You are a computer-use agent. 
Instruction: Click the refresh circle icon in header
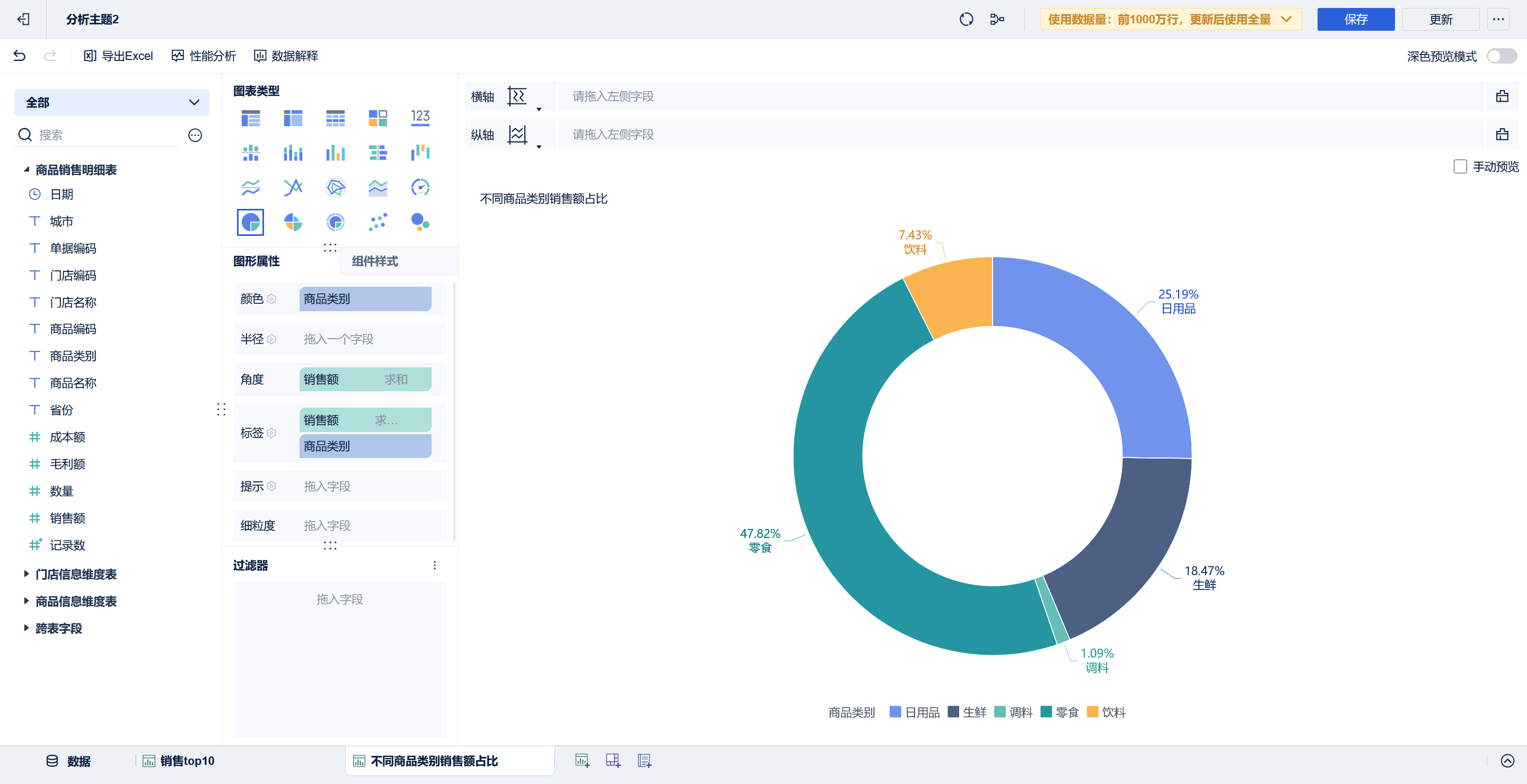click(966, 20)
